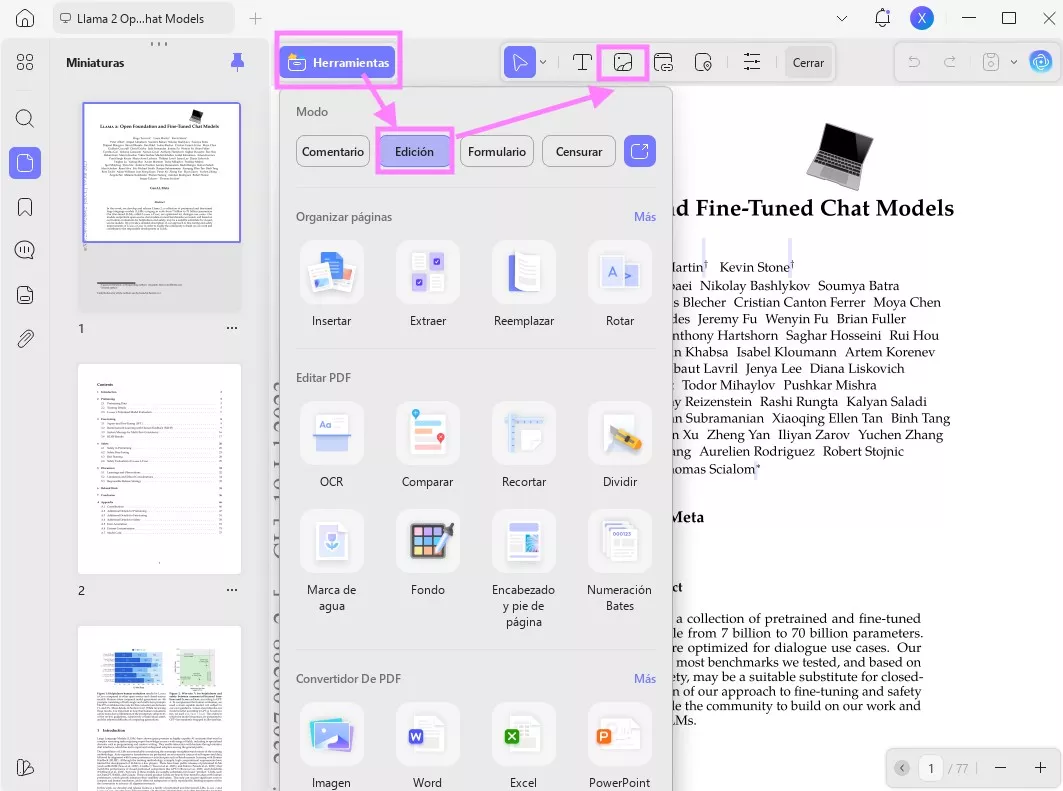The height and width of the screenshot is (791, 1063).
Task: Expand the cursor tool dropdown arrow
Action: click(x=543, y=62)
